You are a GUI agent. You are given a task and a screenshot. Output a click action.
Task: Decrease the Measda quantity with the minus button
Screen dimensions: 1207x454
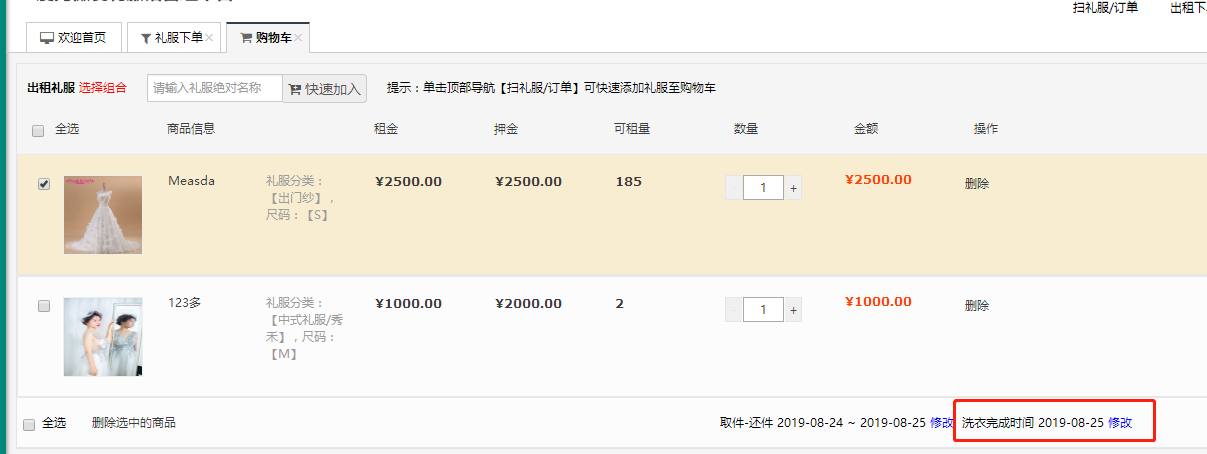tap(734, 187)
